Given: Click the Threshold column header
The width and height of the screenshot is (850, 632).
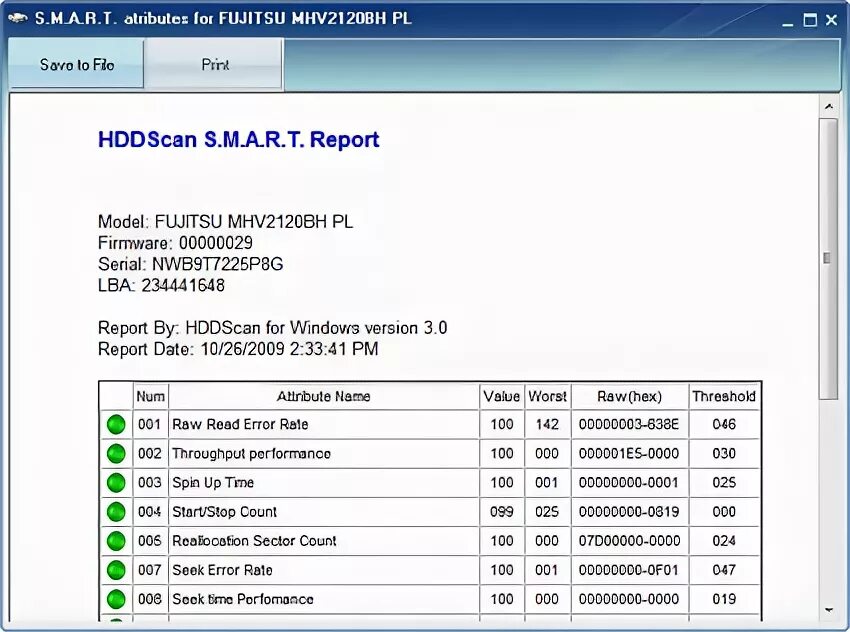Looking at the screenshot, I should click(724, 396).
